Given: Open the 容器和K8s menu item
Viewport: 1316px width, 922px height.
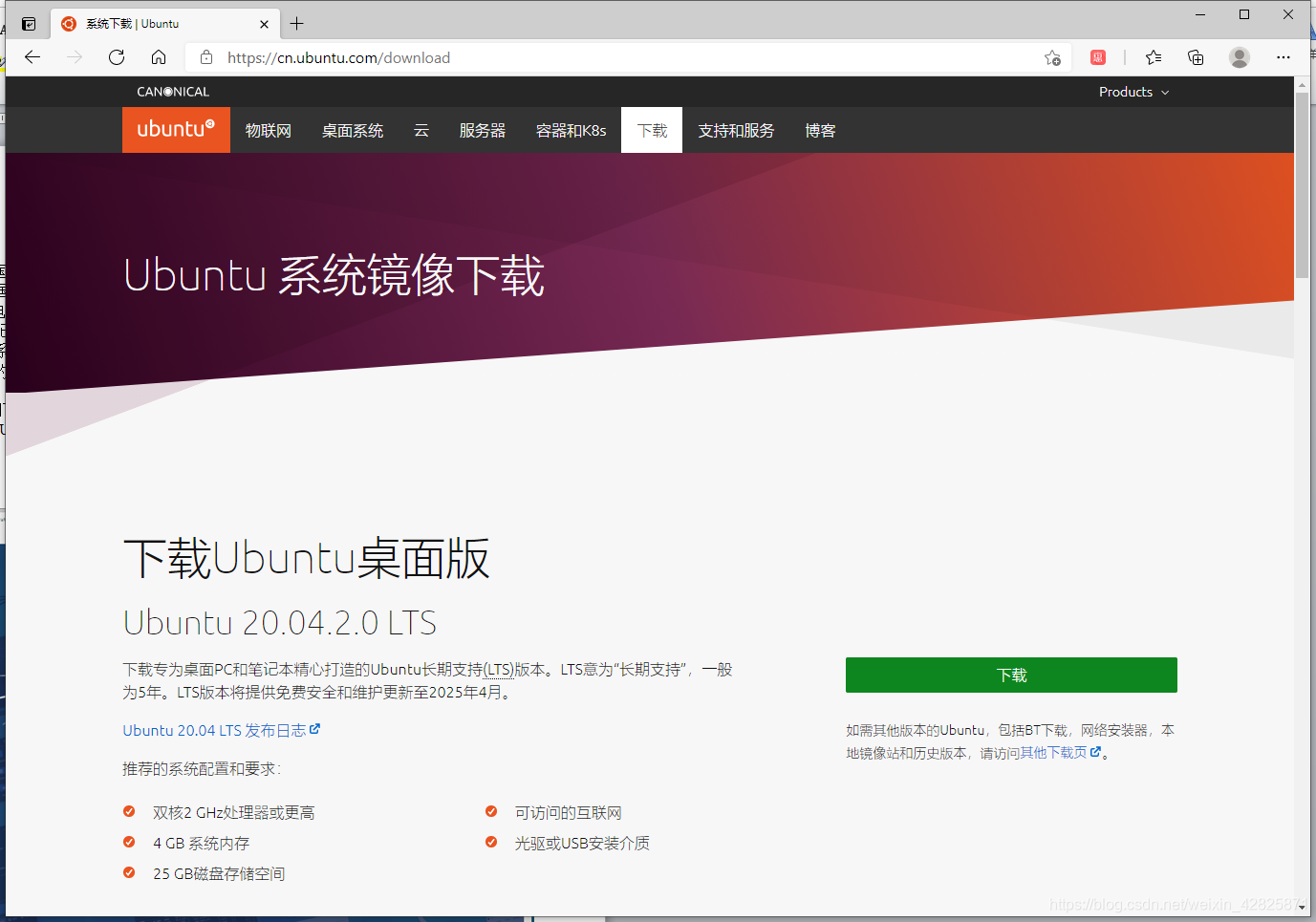Looking at the screenshot, I should click(x=572, y=130).
